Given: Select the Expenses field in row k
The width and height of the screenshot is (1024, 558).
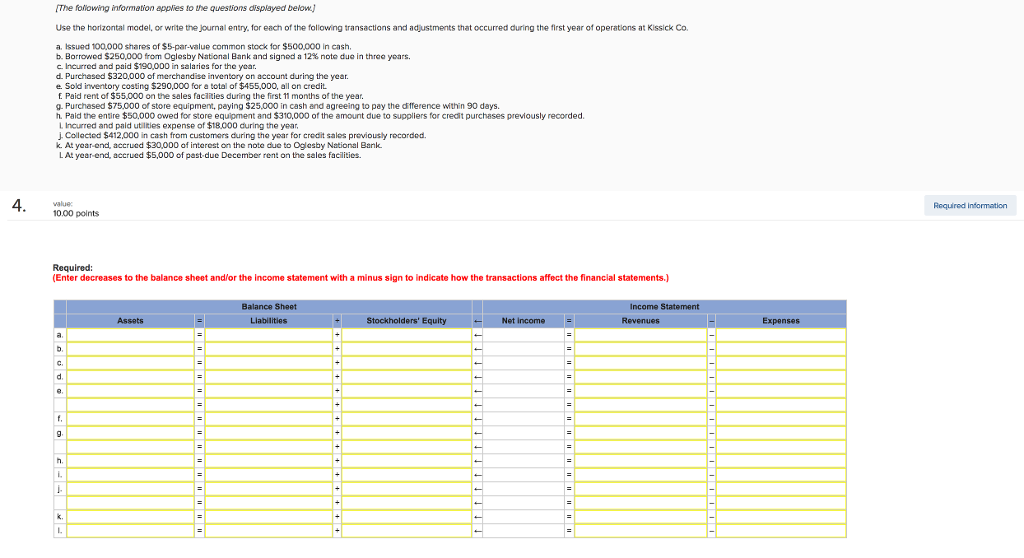Looking at the screenshot, I should click(781, 516).
